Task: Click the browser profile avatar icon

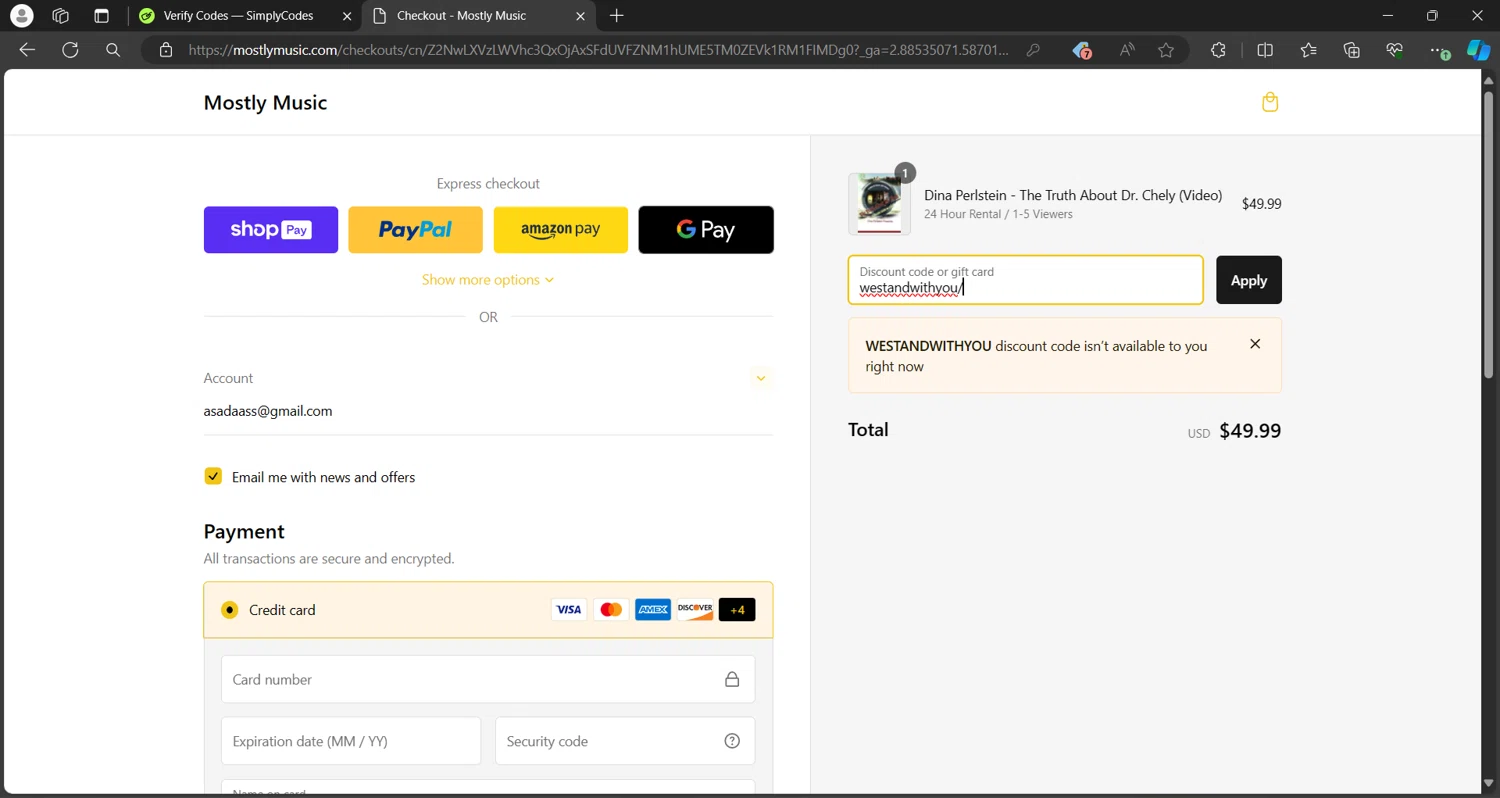Action: (21, 16)
